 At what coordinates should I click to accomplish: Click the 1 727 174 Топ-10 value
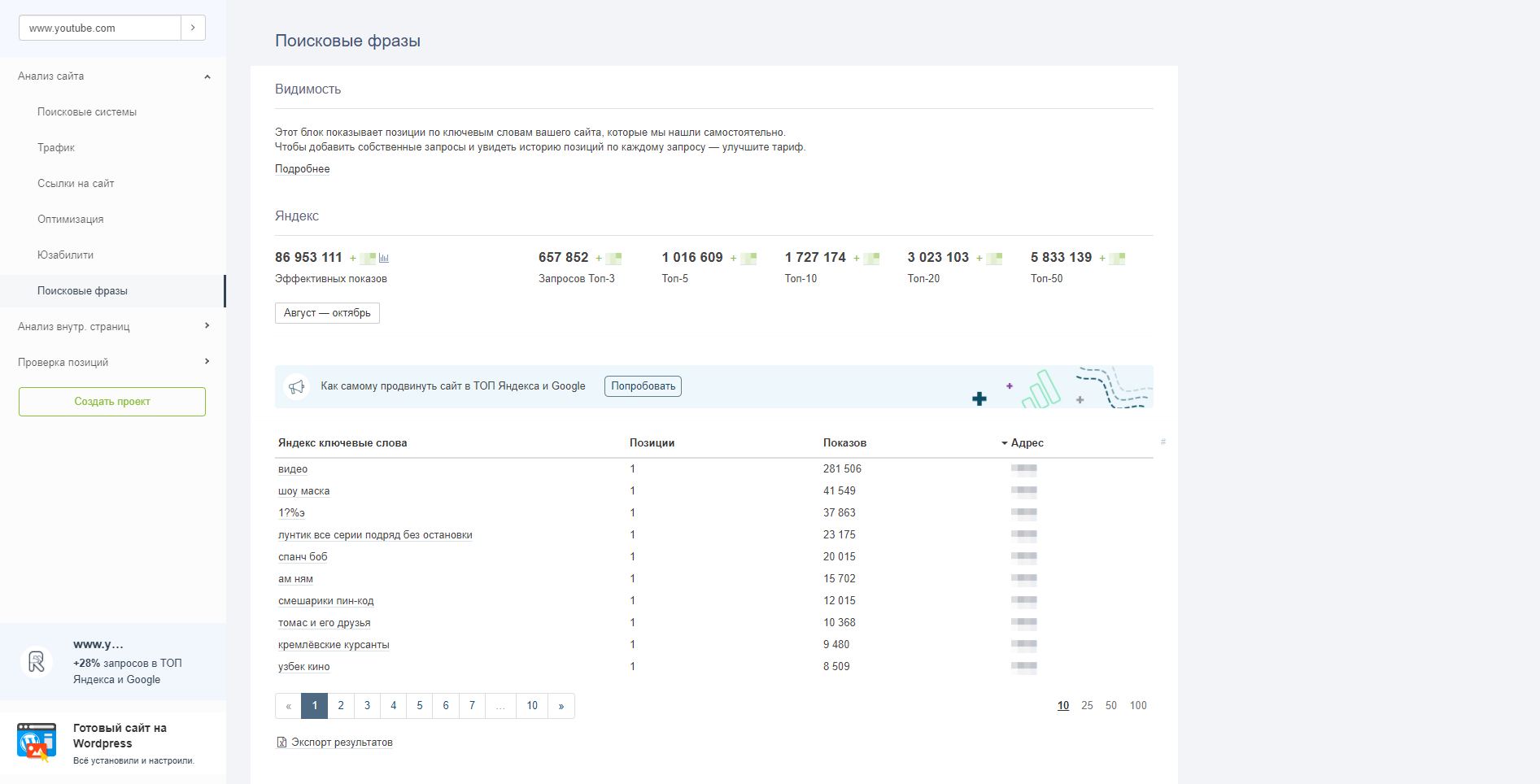click(x=815, y=258)
